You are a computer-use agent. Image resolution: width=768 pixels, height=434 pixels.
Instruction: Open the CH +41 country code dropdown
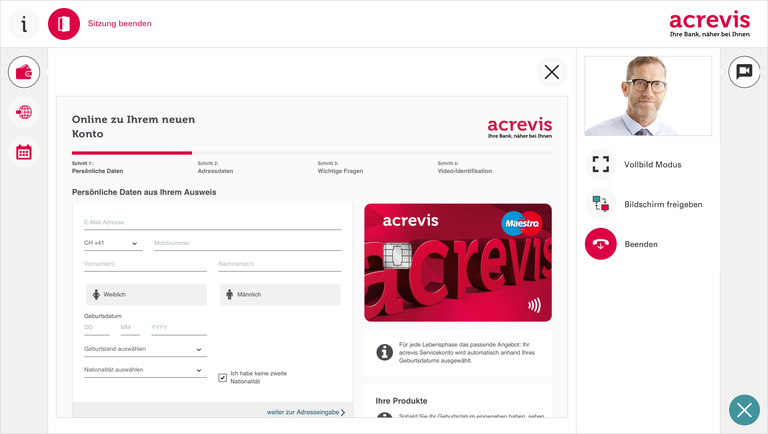coord(113,243)
